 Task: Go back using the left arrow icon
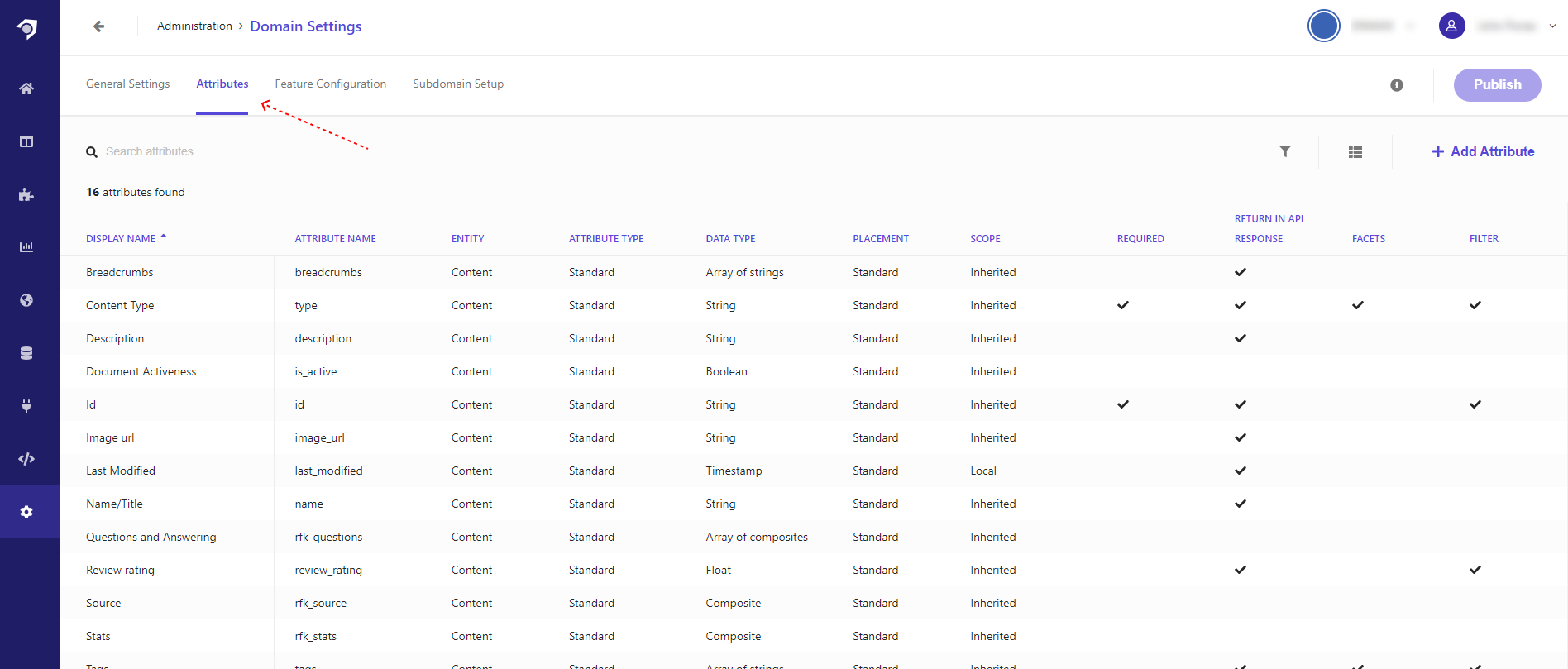pos(99,26)
